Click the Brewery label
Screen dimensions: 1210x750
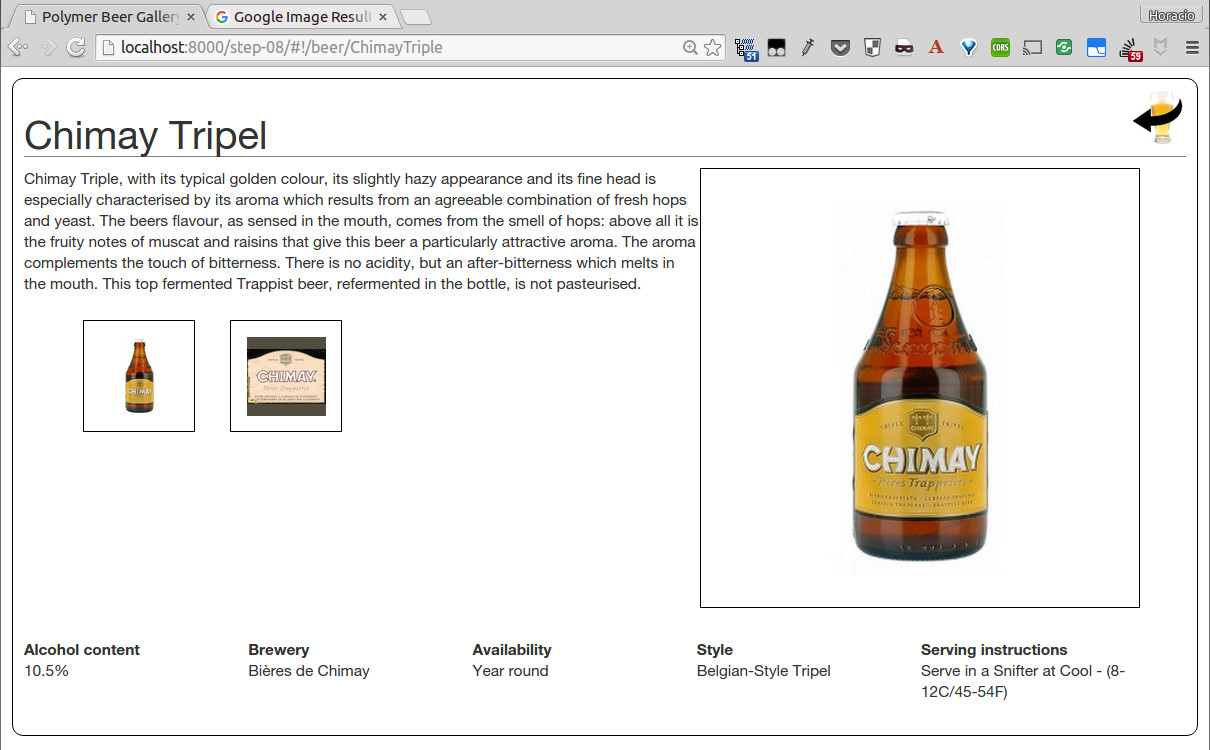tap(279, 650)
